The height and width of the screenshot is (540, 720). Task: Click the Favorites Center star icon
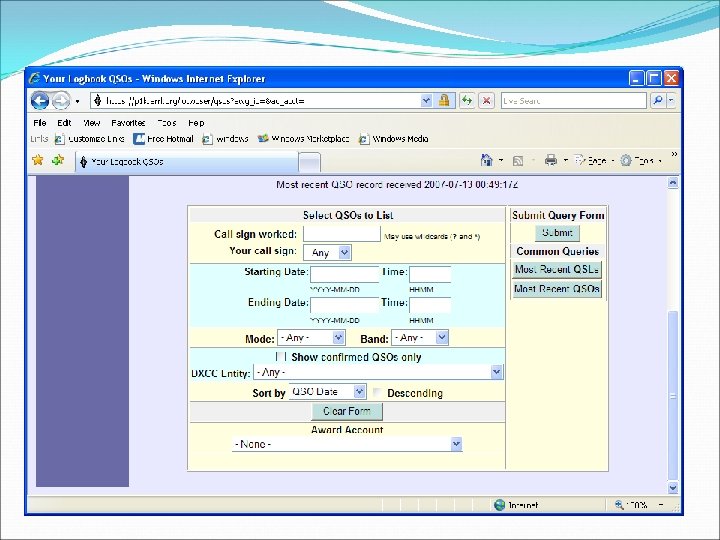(x=38, y=160)
